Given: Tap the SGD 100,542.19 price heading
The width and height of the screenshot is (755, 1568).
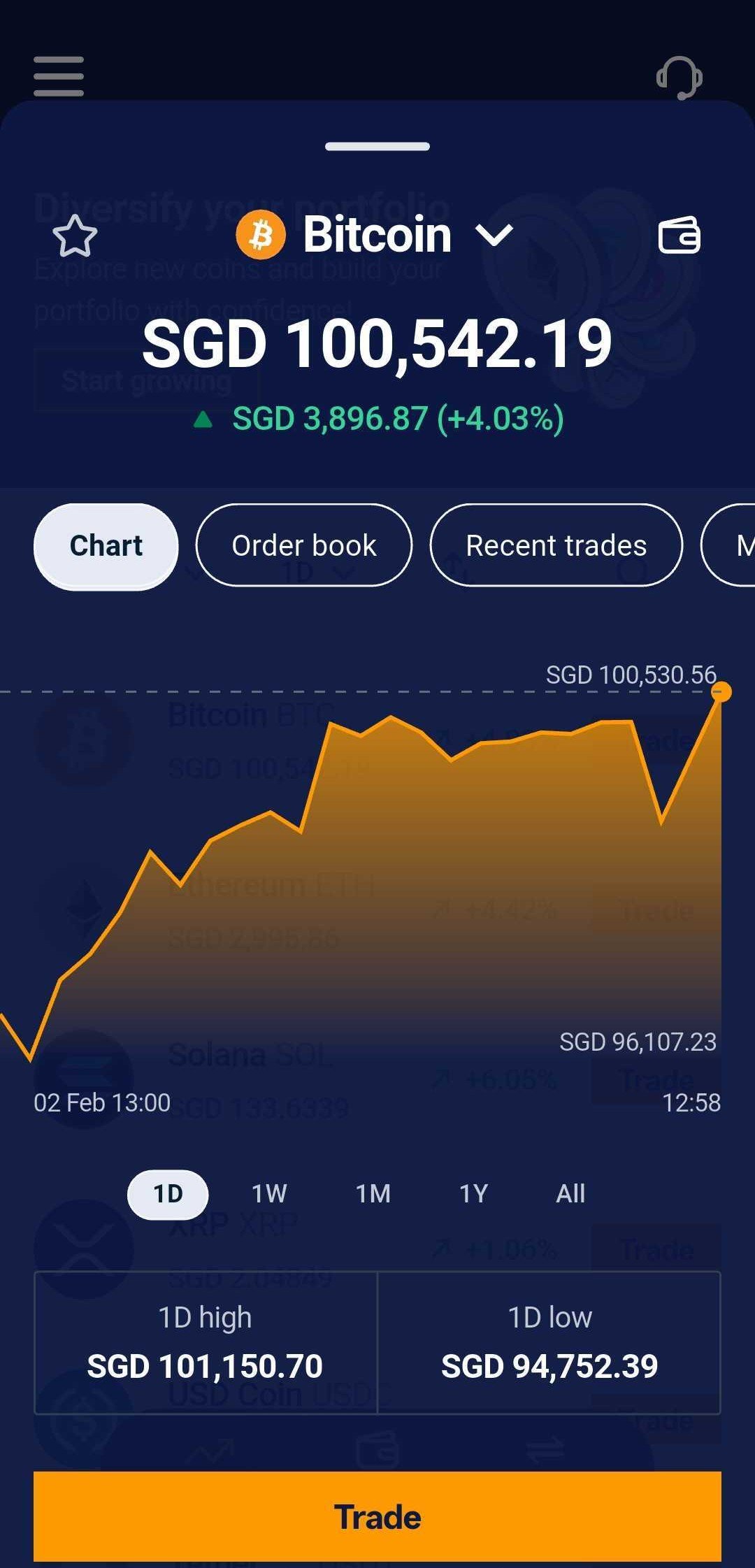Looking at the screenshot, I should point(377,345).
